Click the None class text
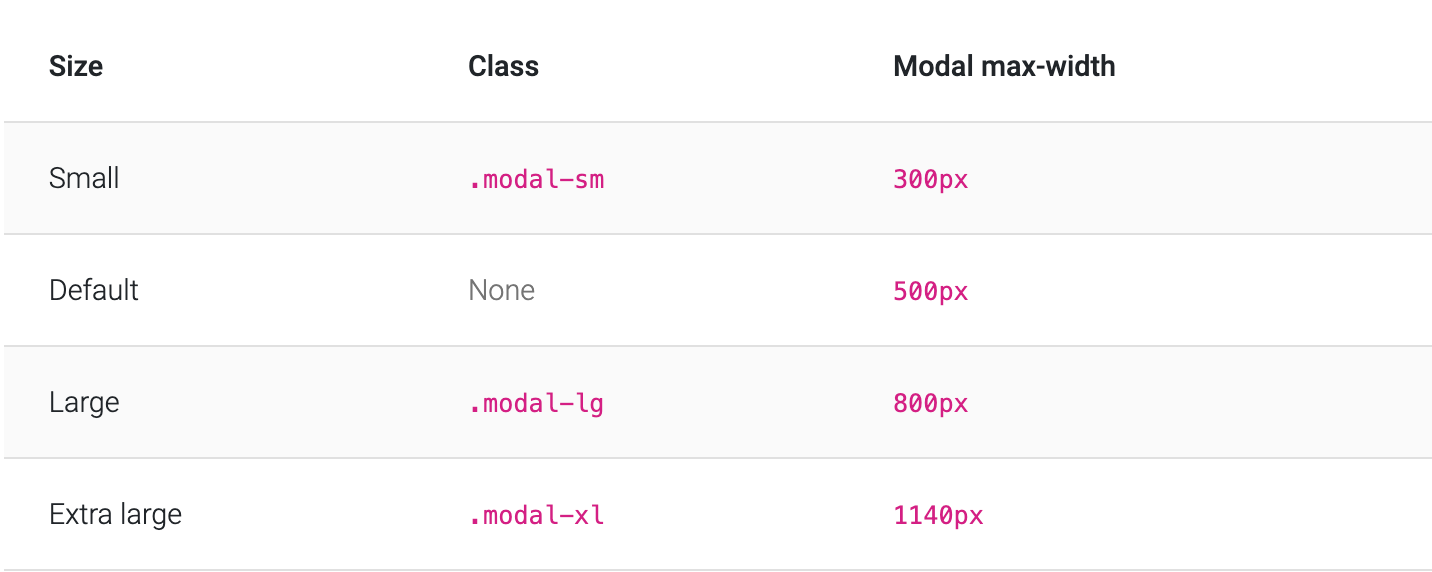The height and width of the screenshot is (572, 1432). click(501, 290)
